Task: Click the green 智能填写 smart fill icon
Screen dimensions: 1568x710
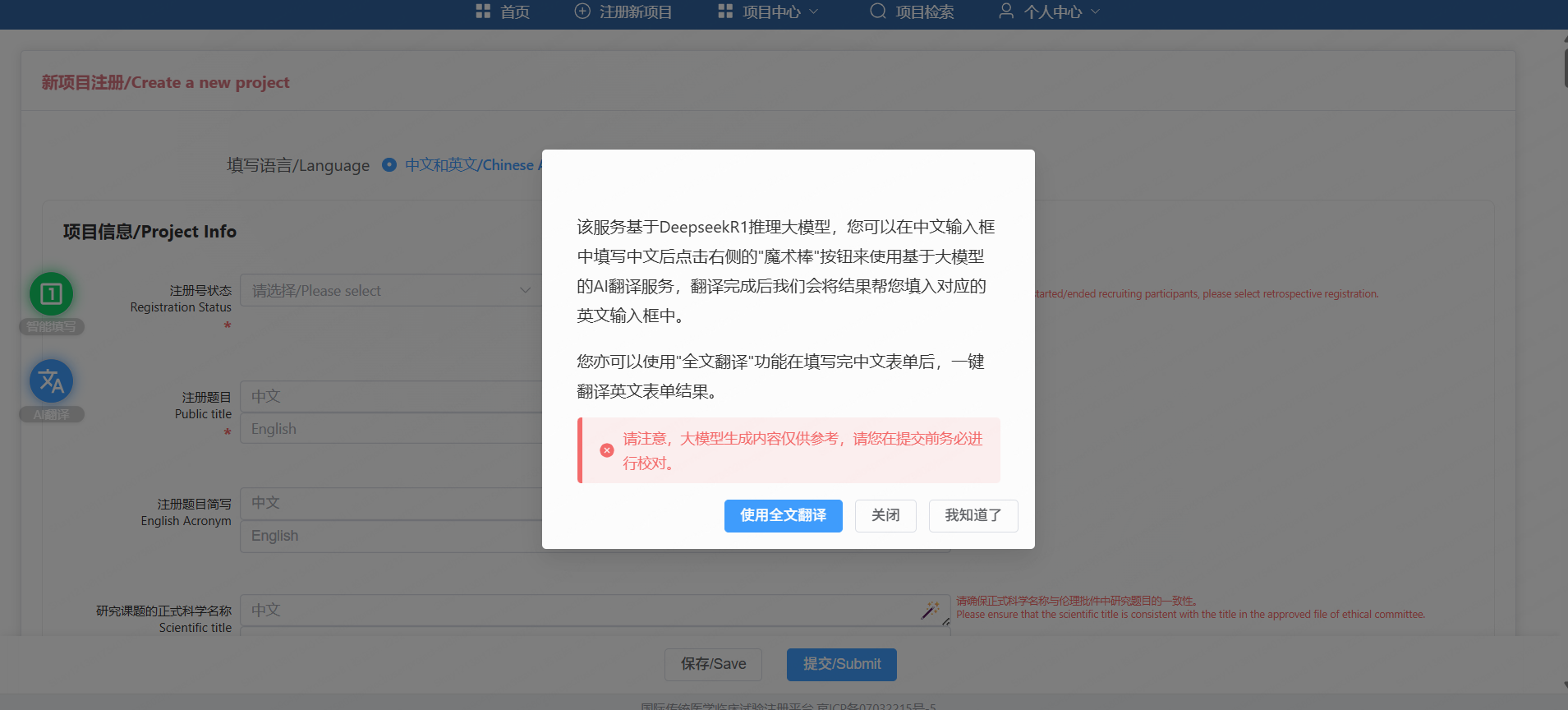Action: [51, 294]
